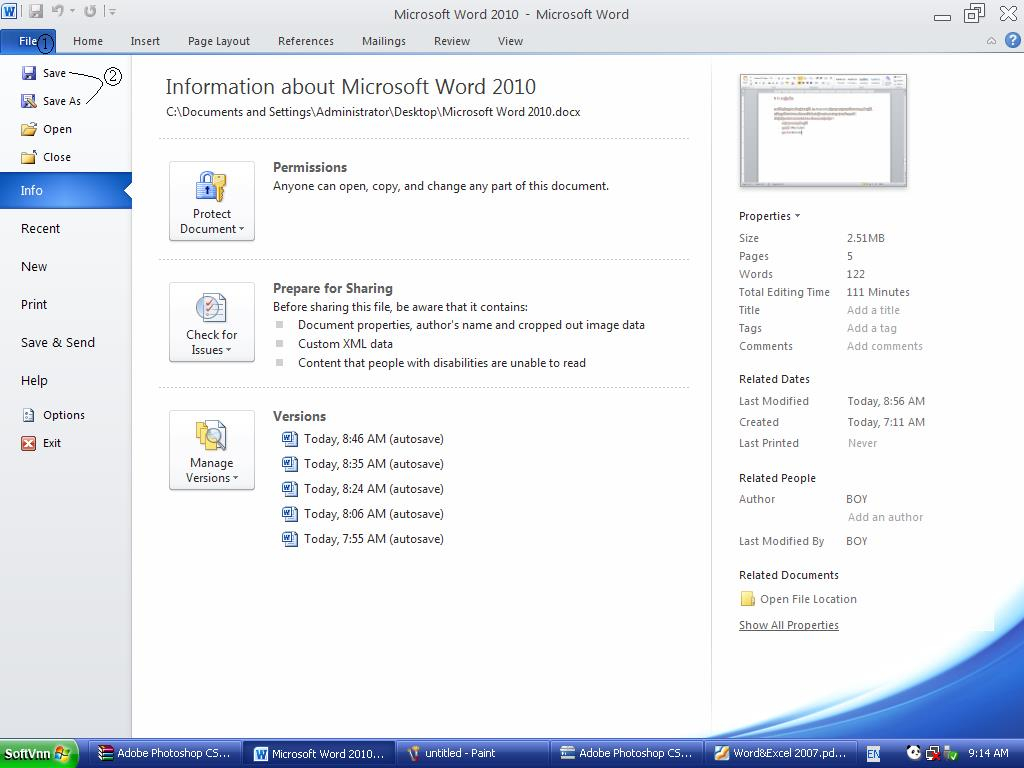Image resolution: width=1024 pixels, height=768 pixels.
Task: Click the Add an author field
Action: pyautogui.click(x=885, y=517)
